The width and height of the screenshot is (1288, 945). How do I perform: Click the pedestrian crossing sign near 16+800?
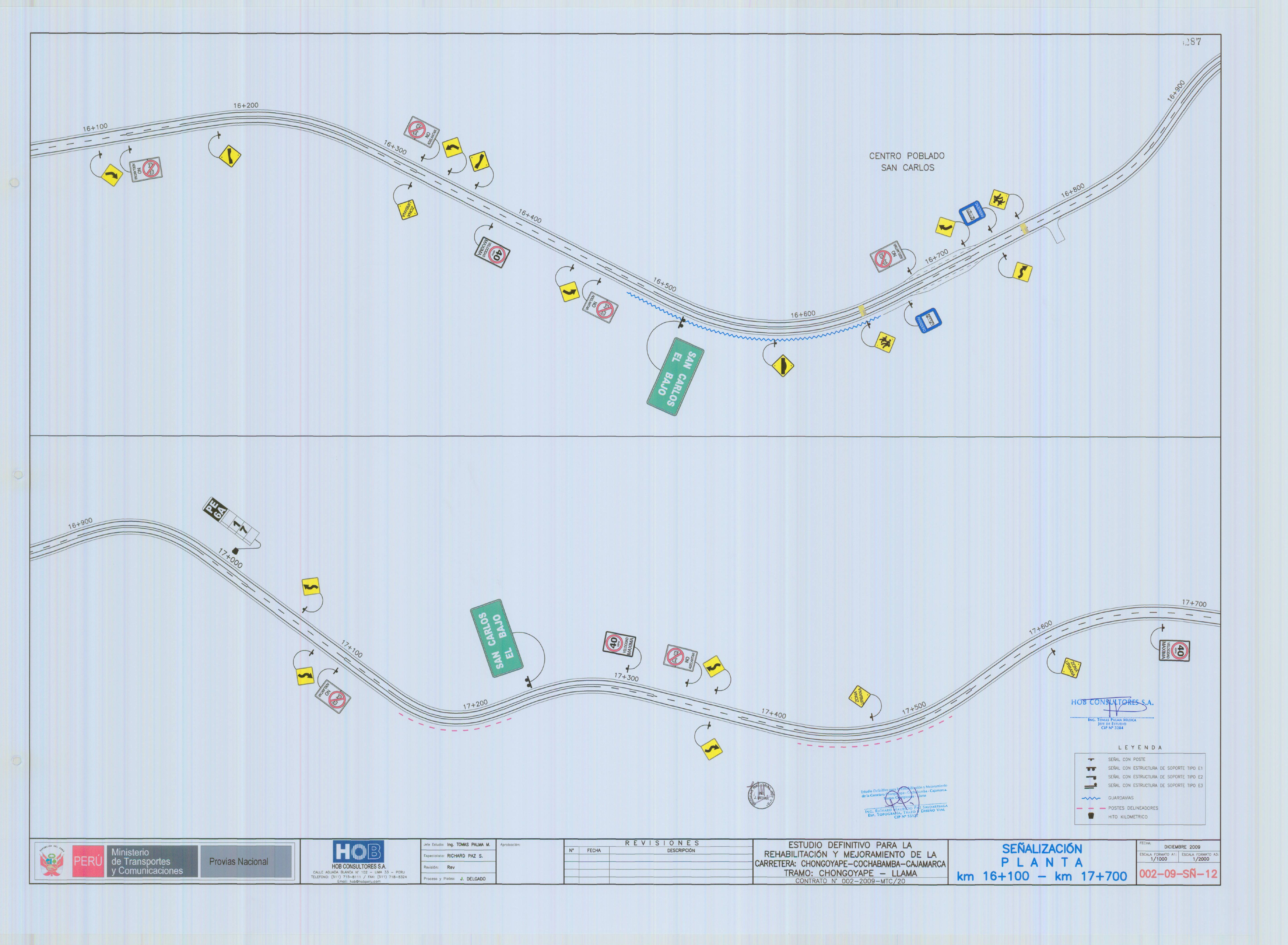click(999, 200)
